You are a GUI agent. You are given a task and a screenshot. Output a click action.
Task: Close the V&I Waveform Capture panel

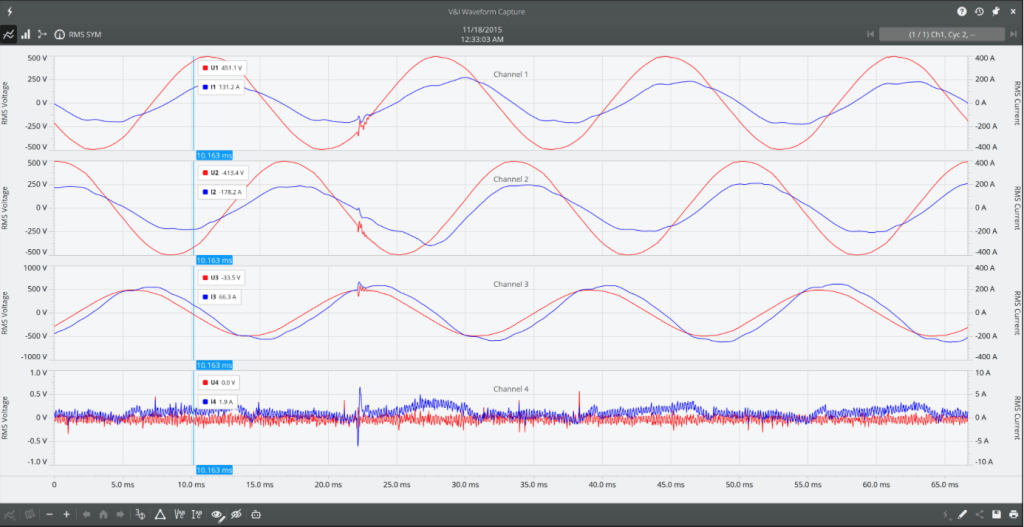click(1013, 11)
